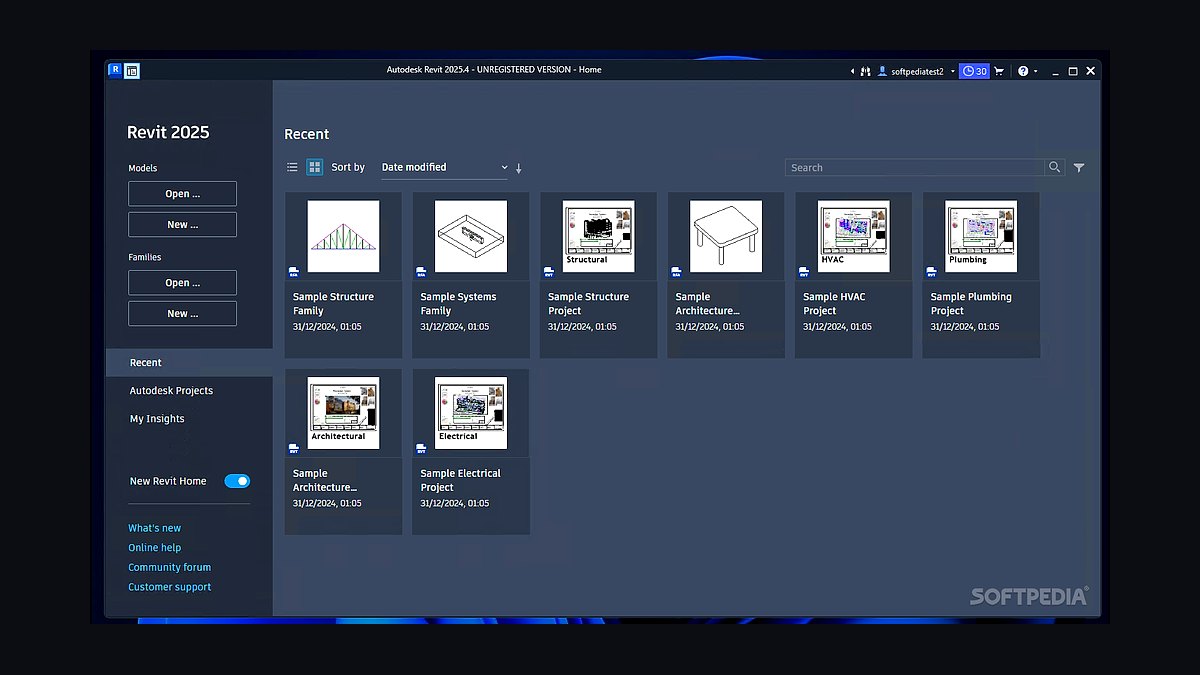This screenshot has width=1200, height=675.
Task: Click the Revit R application logo icon
Action: 116,70
